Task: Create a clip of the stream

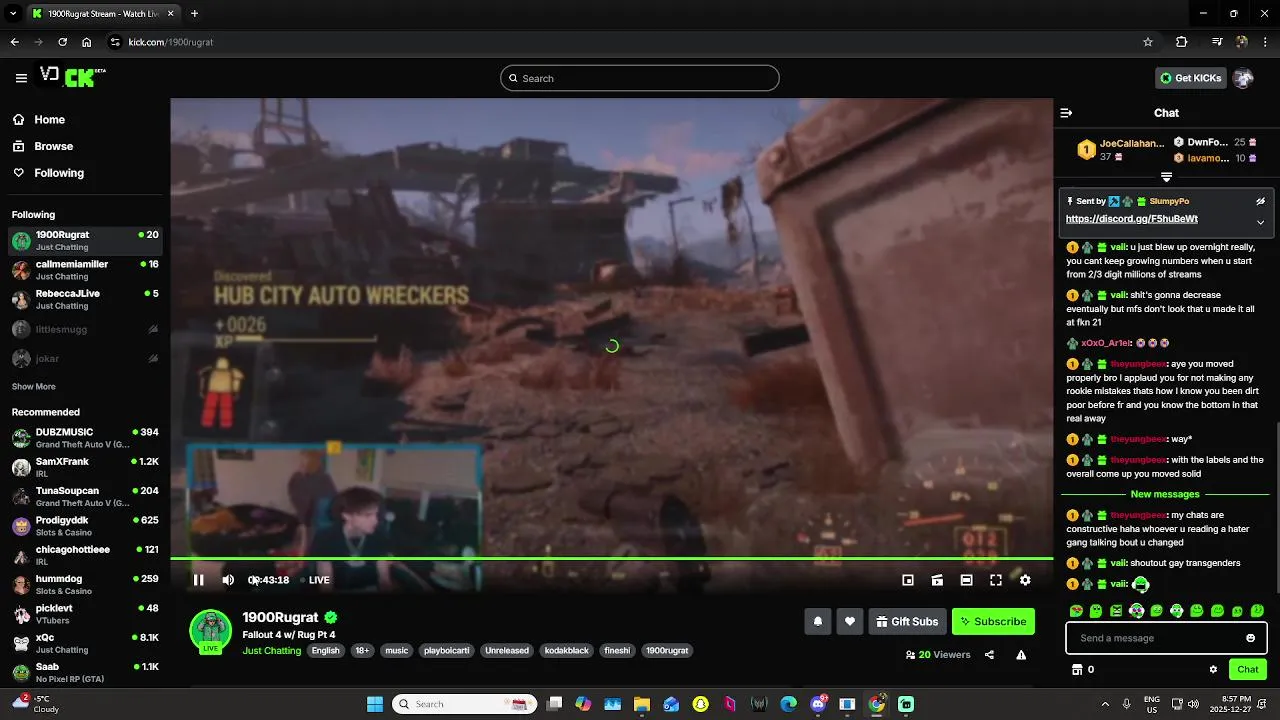Action: tap(937, 580)
